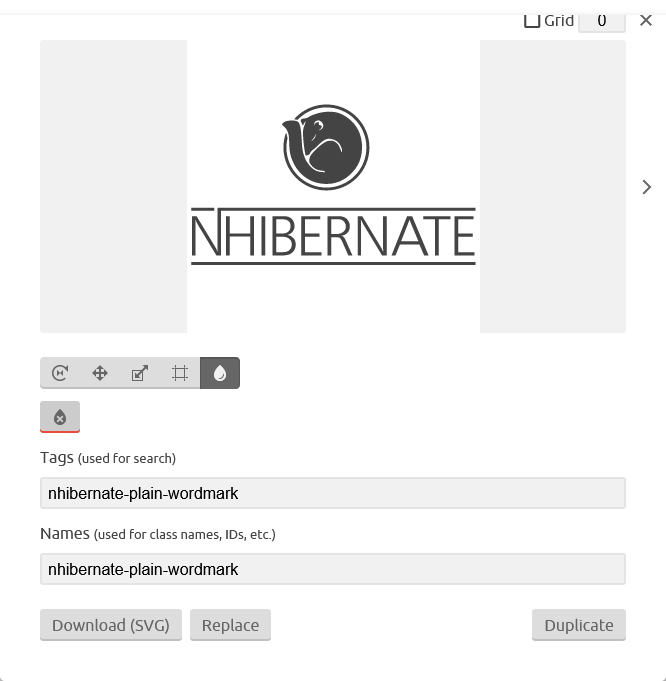Click Download (SVG) button
Screen dimensions: 666x681
(111, 625)
